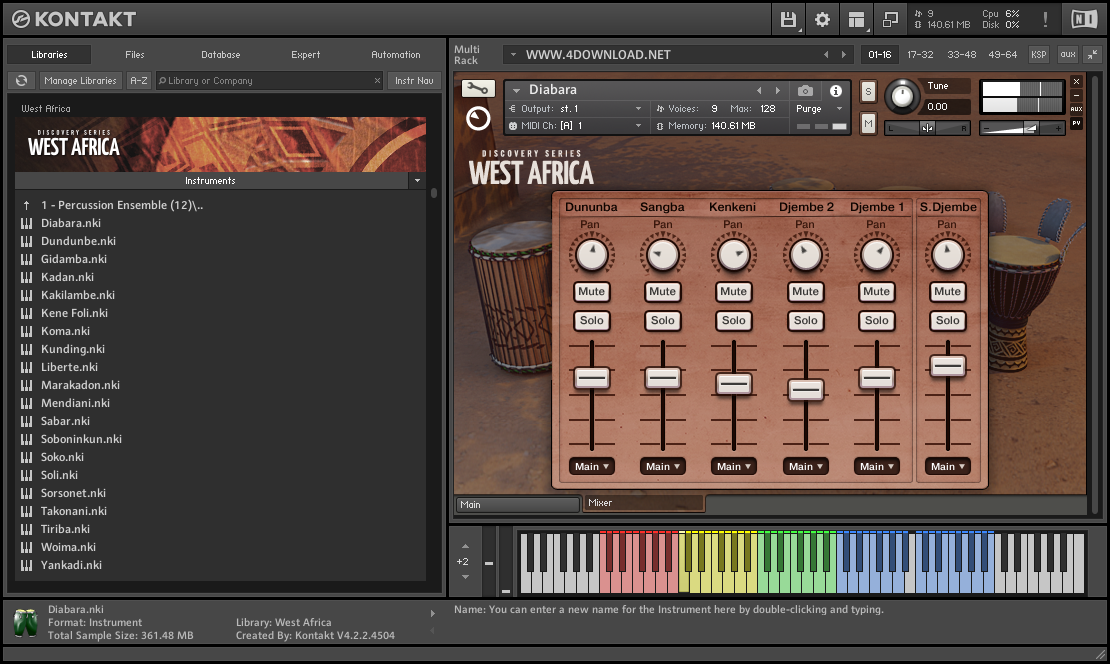Solo the Djembe 1 channel
The width and height of the screenshot is (1110, 664).
click(876, 321)
